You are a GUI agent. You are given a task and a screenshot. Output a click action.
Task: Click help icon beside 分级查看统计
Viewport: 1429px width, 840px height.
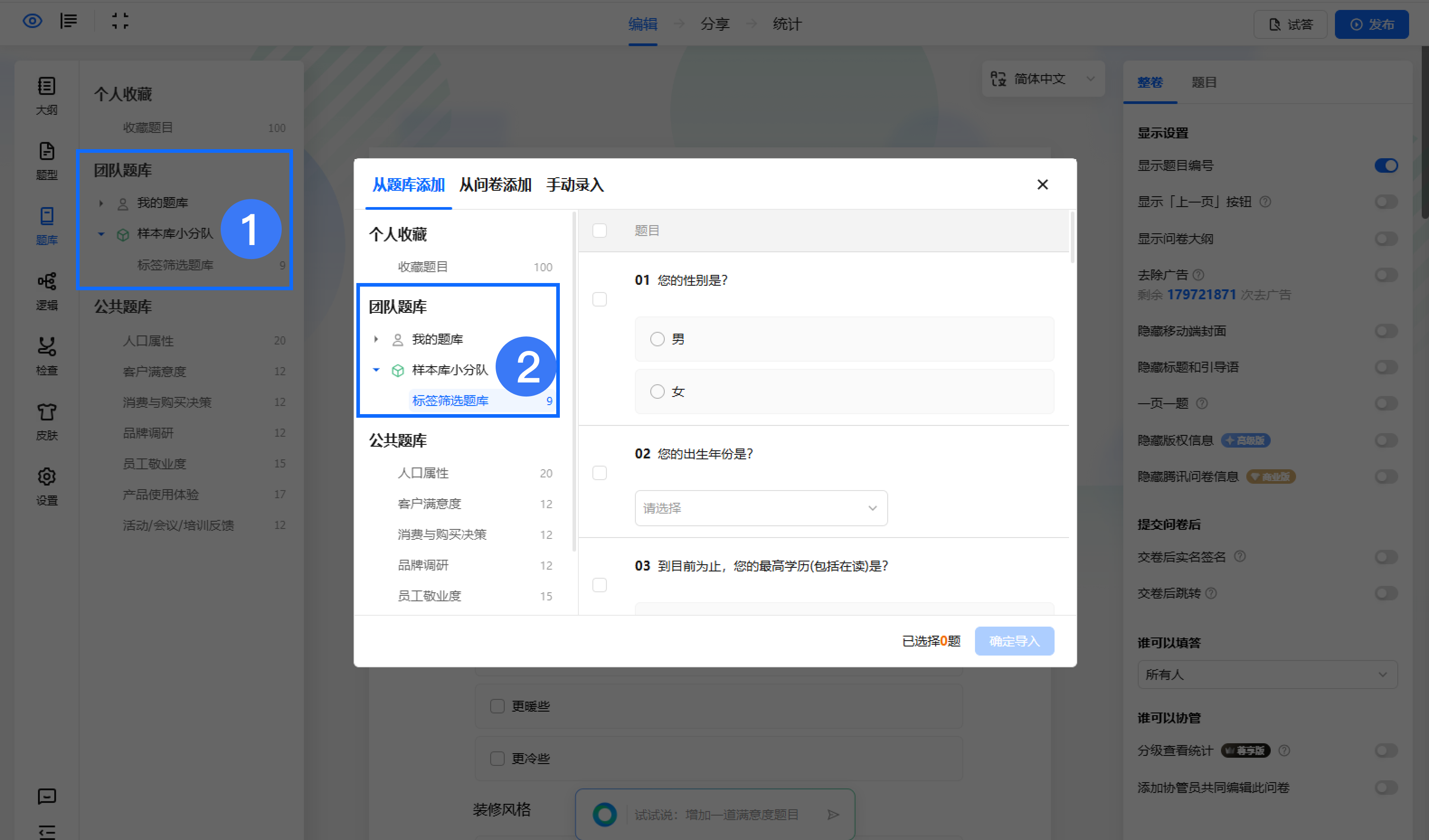click(x=1284, y=750)
